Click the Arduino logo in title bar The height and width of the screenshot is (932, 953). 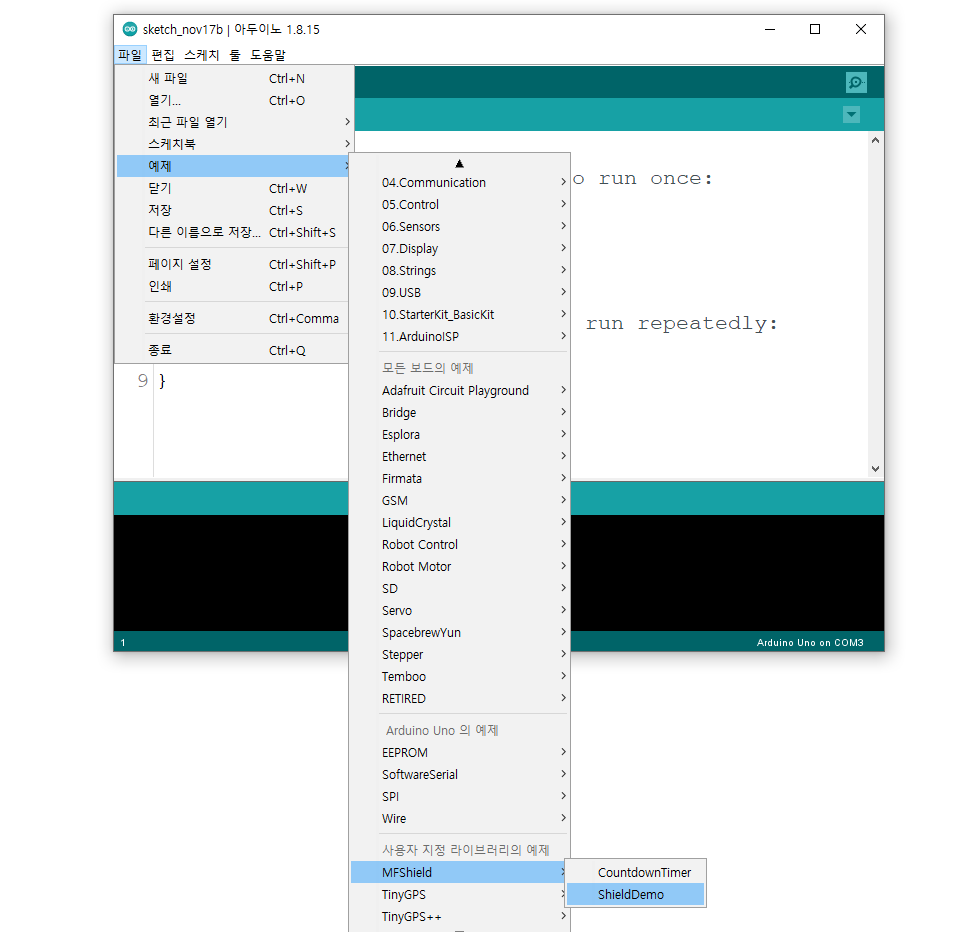[129, 29]
